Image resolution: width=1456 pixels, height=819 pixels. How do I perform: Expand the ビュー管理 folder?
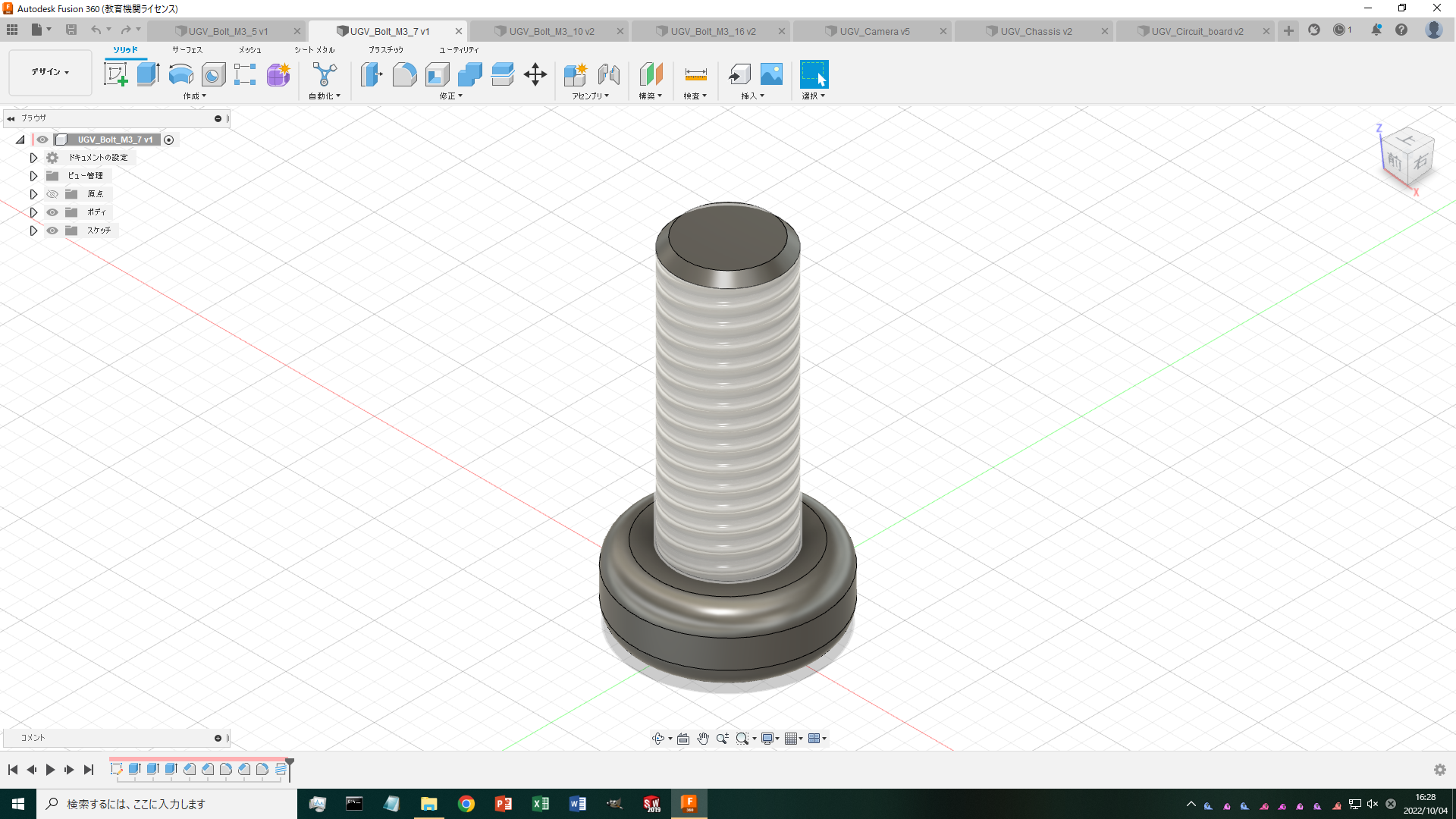(x=33, y=175)
